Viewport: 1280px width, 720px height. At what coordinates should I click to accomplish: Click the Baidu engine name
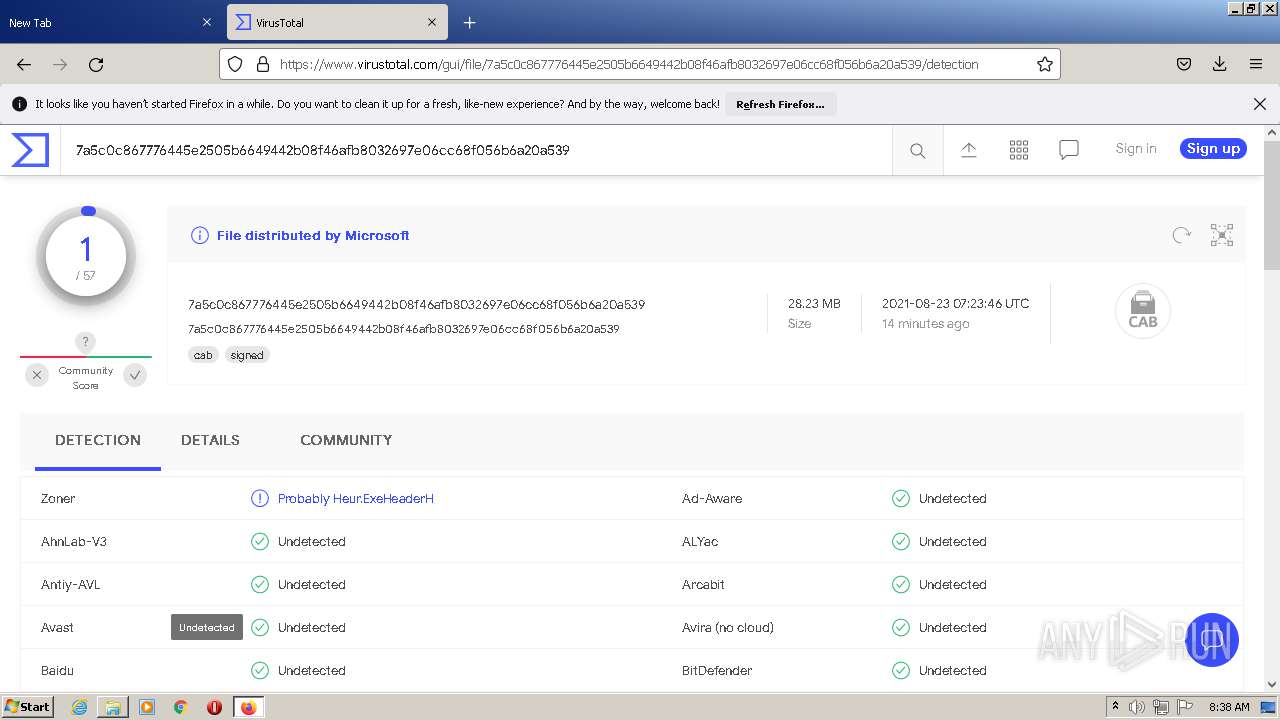coord(57,670)
